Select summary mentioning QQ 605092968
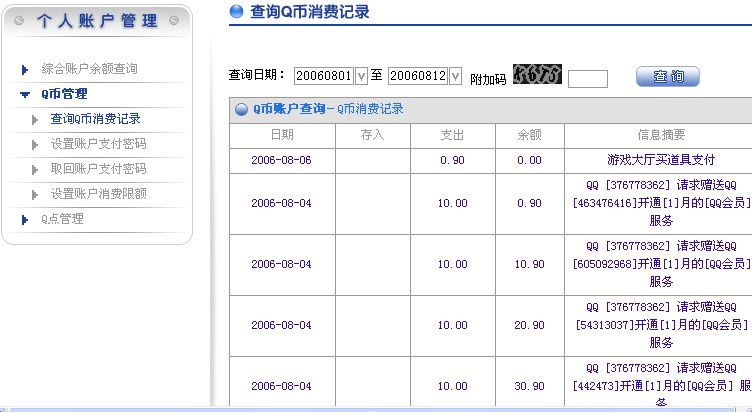 (661, 264)
